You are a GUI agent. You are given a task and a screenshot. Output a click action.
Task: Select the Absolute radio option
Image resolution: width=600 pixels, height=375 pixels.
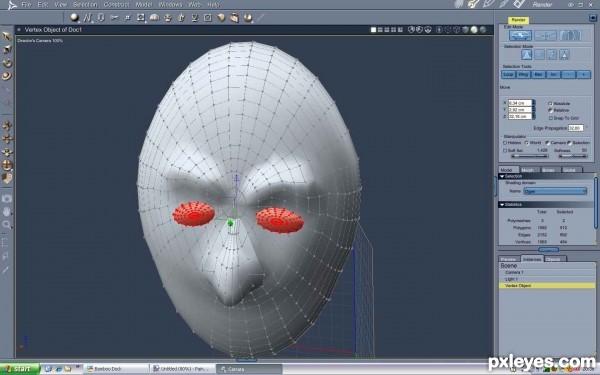pos(550,104)
